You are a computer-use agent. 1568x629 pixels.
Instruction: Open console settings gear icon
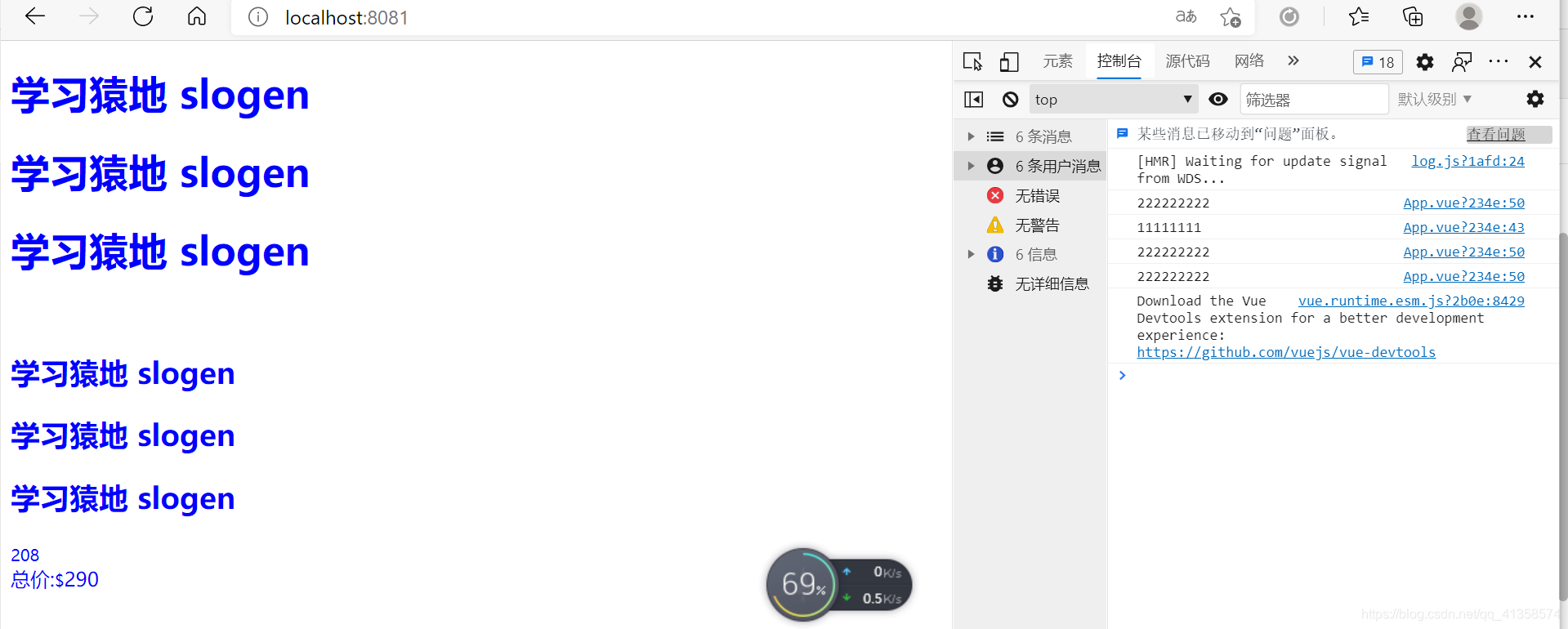(x=1535, y=100)
